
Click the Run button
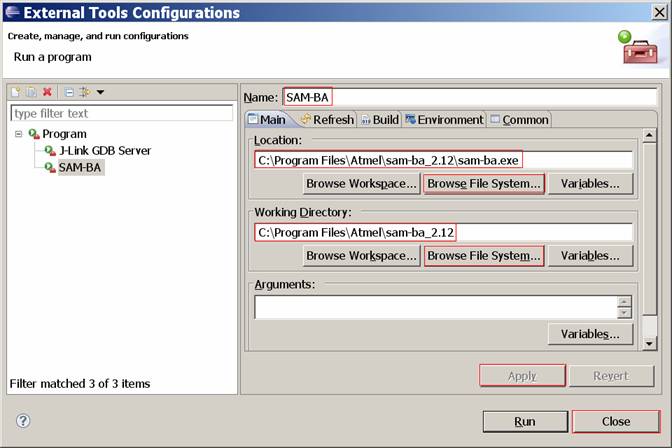525,421
